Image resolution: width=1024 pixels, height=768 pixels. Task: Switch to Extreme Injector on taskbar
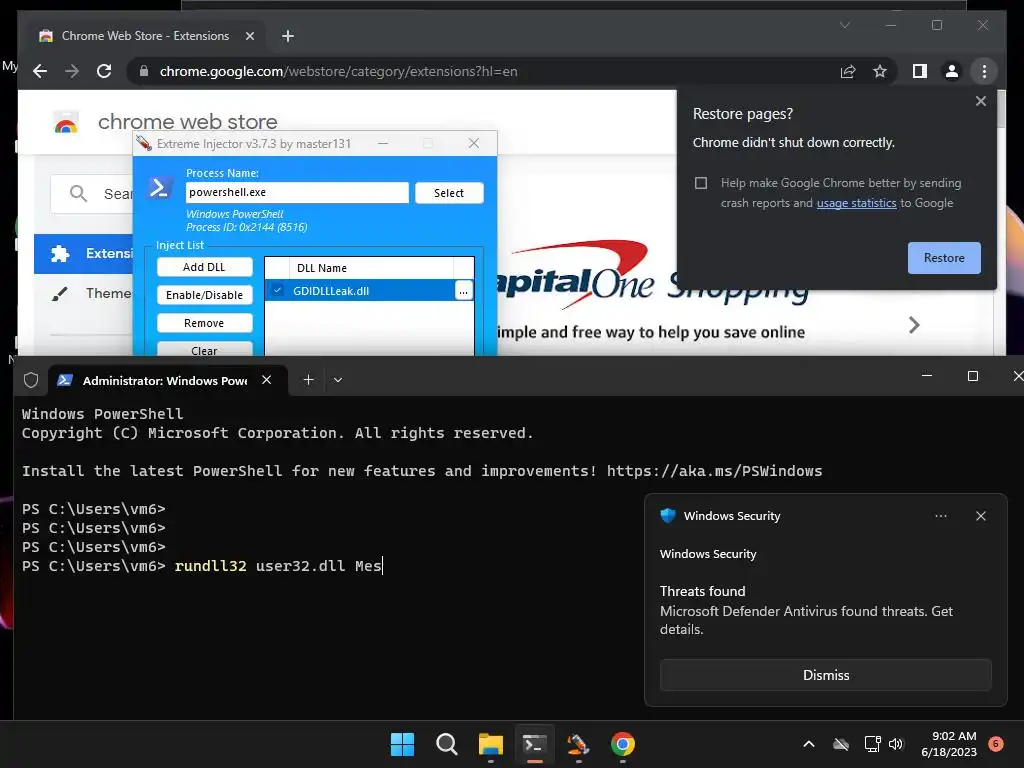(x=579, y=744)
